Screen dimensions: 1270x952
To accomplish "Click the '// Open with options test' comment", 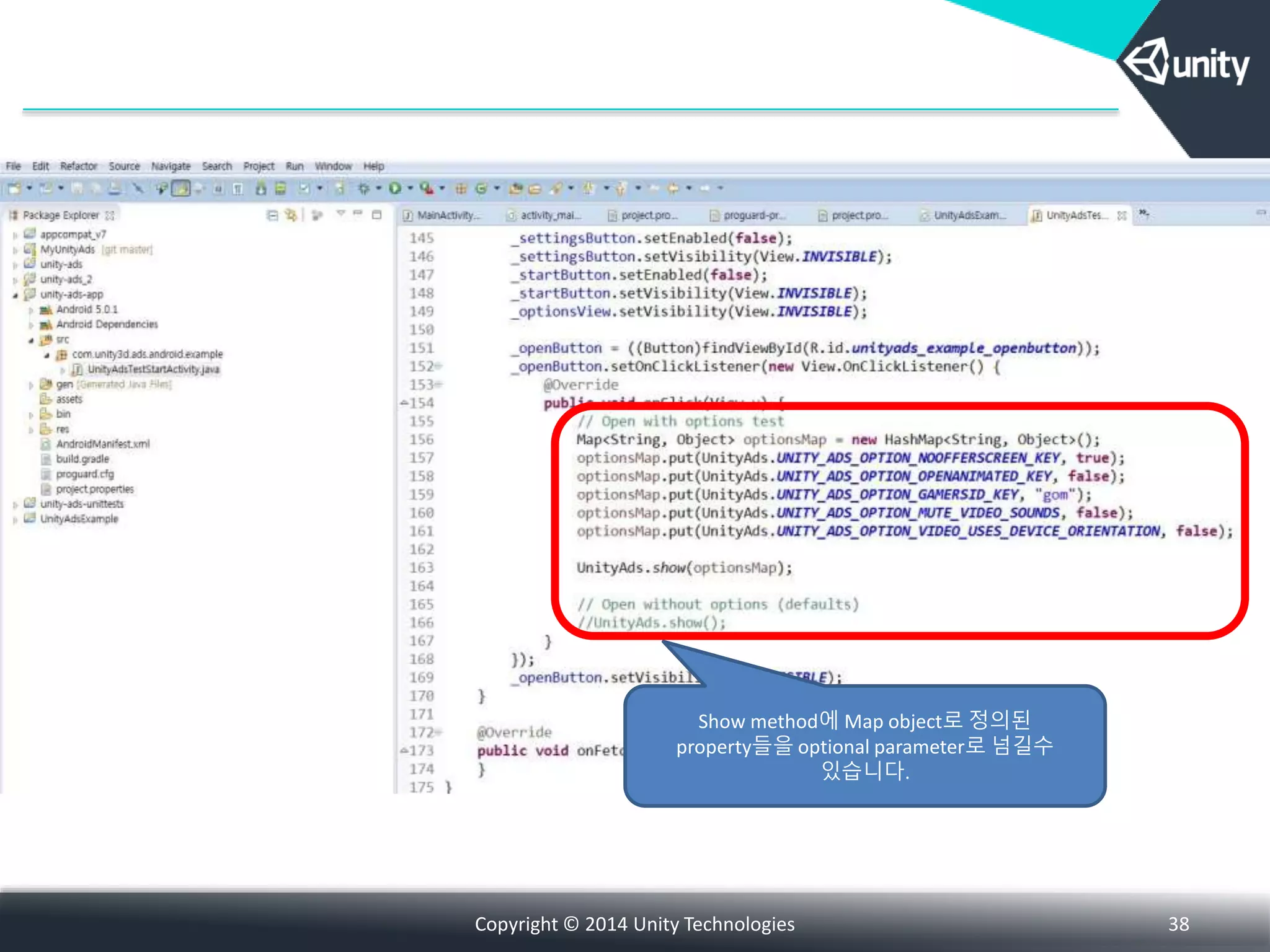I will click(680, 421).
